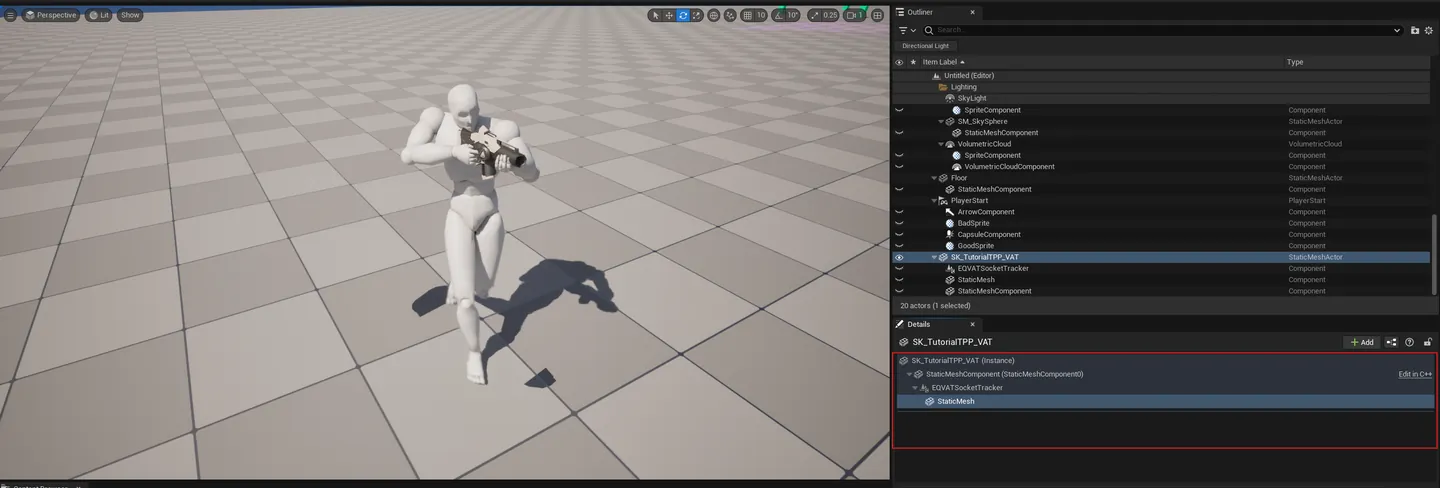Open the Outliner search options chevron
The image size is (1440, 488).
coord(1397,31)
